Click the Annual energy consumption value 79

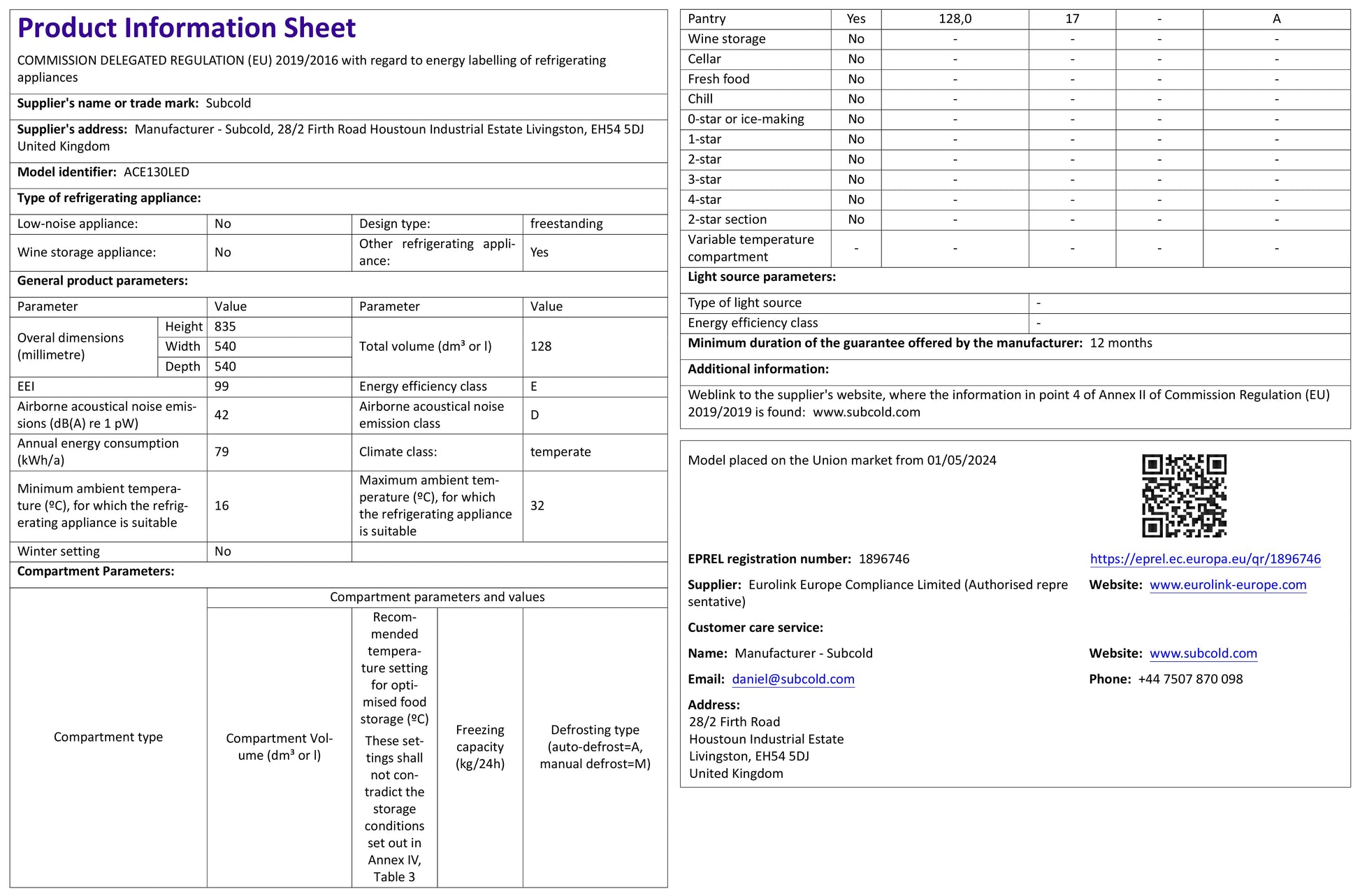coord(222,451)
